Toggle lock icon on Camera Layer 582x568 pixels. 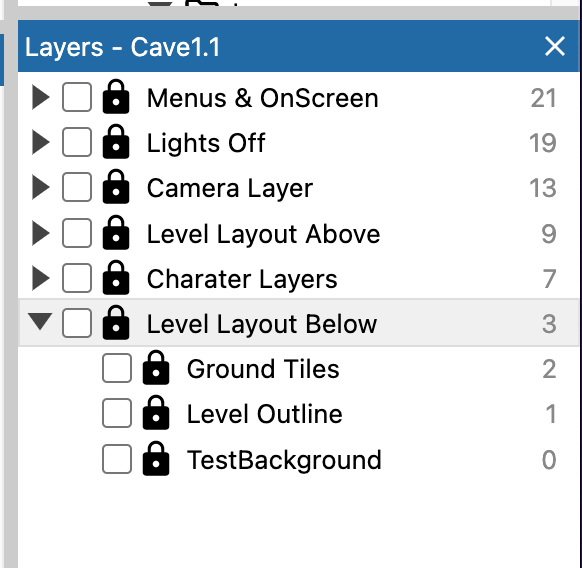pos(116,187)
